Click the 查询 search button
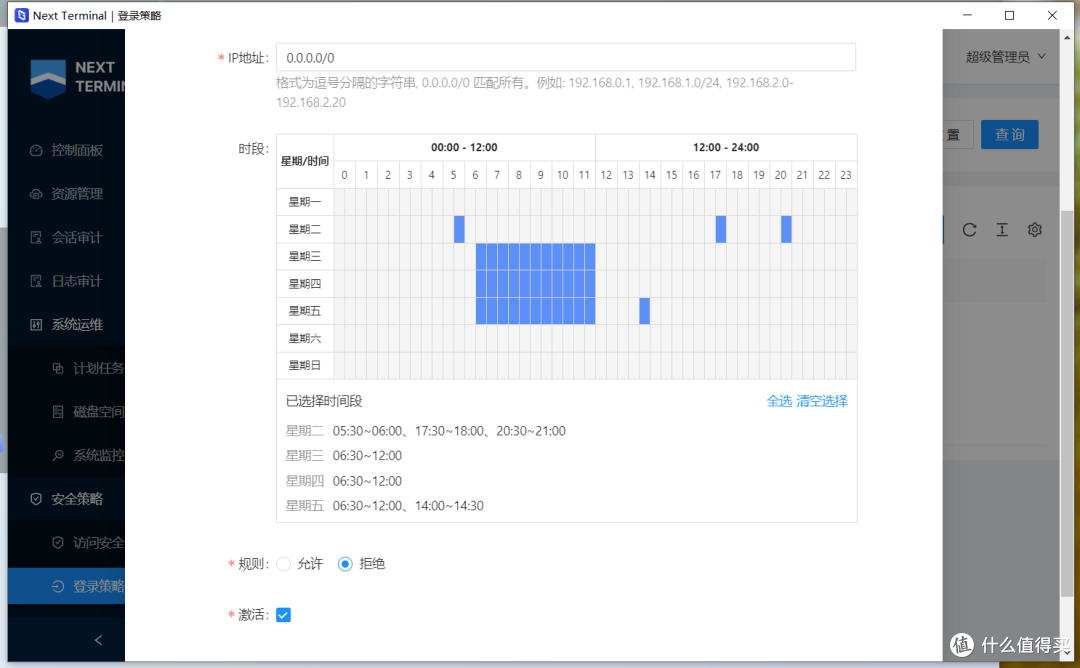 pos(1009,134)
